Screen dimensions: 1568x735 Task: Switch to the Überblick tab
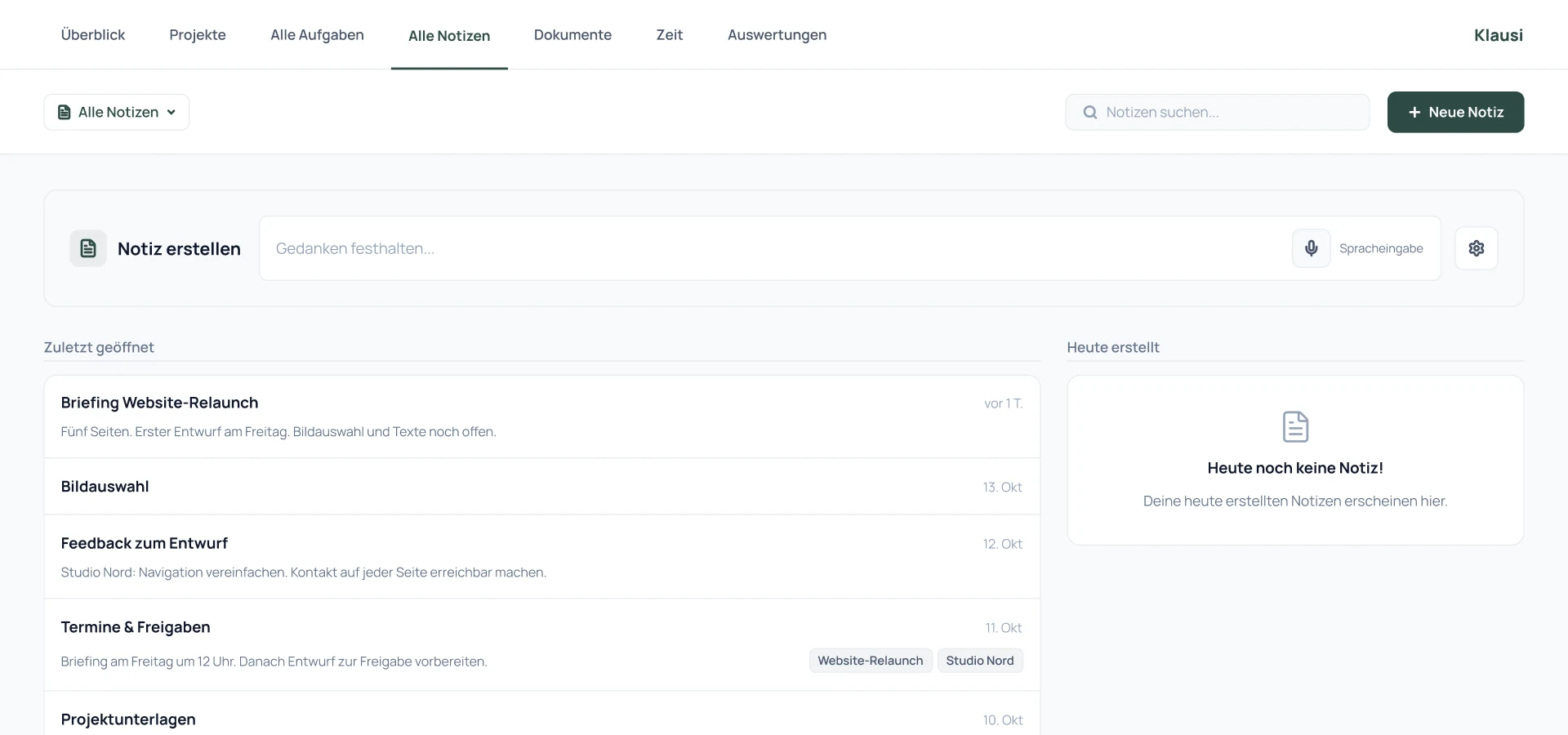93,35
